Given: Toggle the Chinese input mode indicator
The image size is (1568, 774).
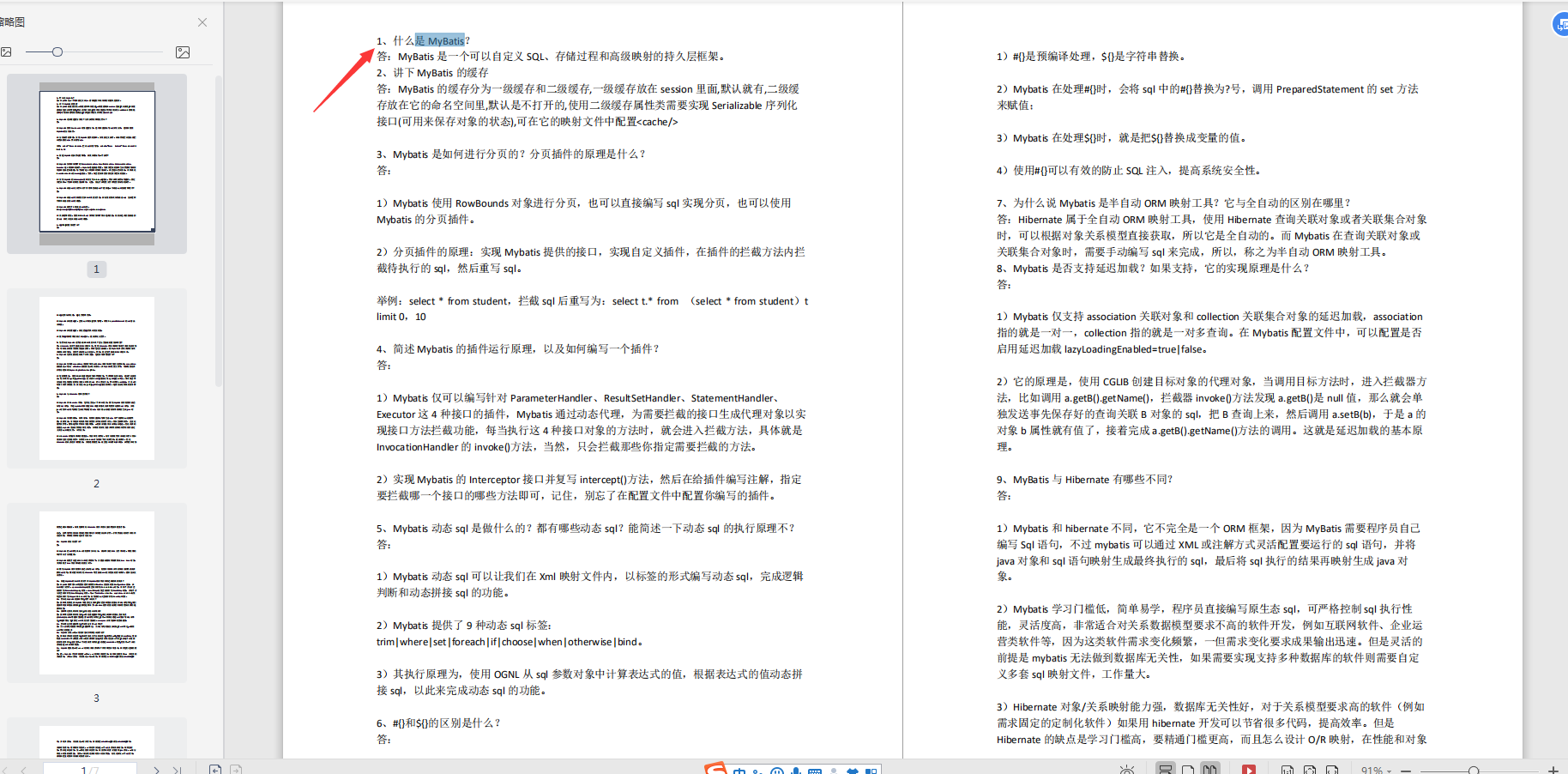Looking at the screenshot, I should pyautogui.click(x=739, y=771).
